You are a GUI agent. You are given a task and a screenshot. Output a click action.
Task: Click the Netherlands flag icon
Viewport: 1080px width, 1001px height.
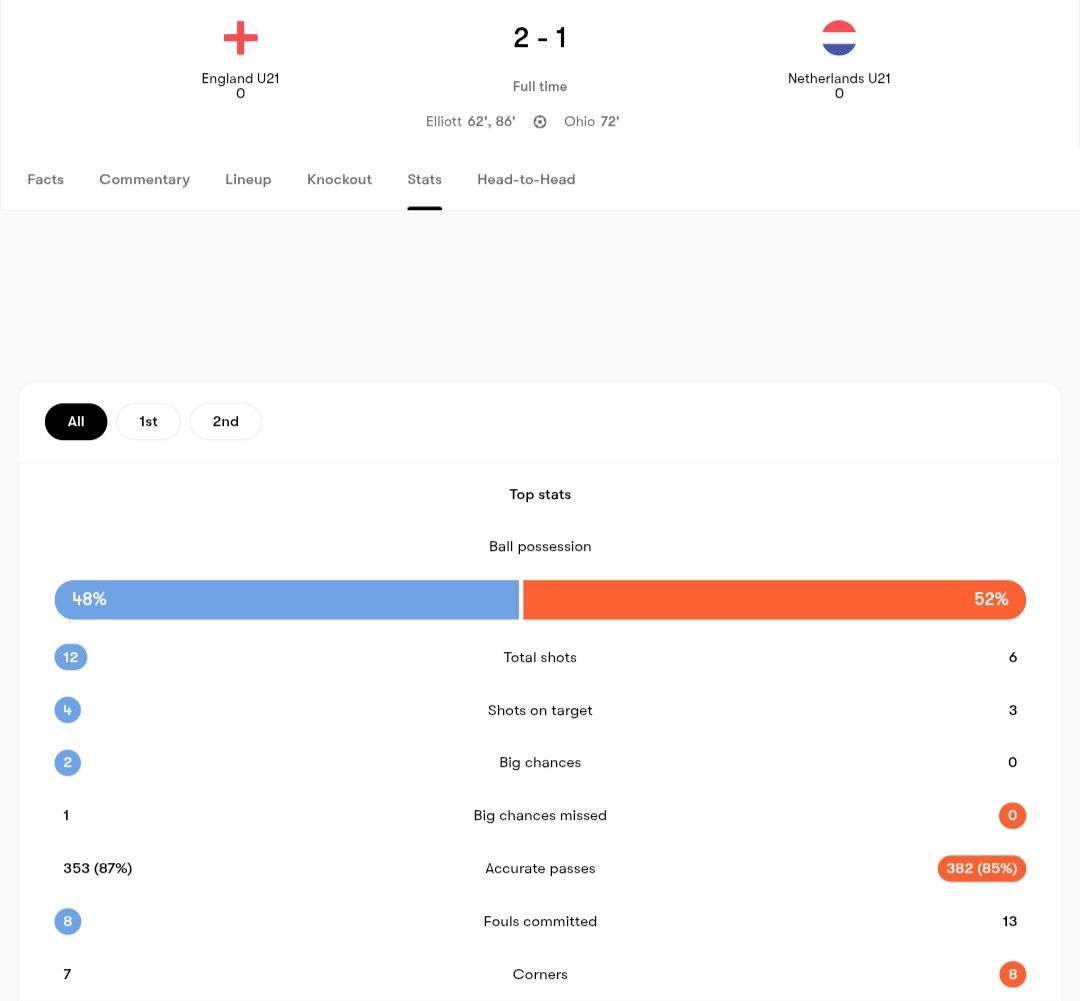pyautogui.click(x=839, y=39)
